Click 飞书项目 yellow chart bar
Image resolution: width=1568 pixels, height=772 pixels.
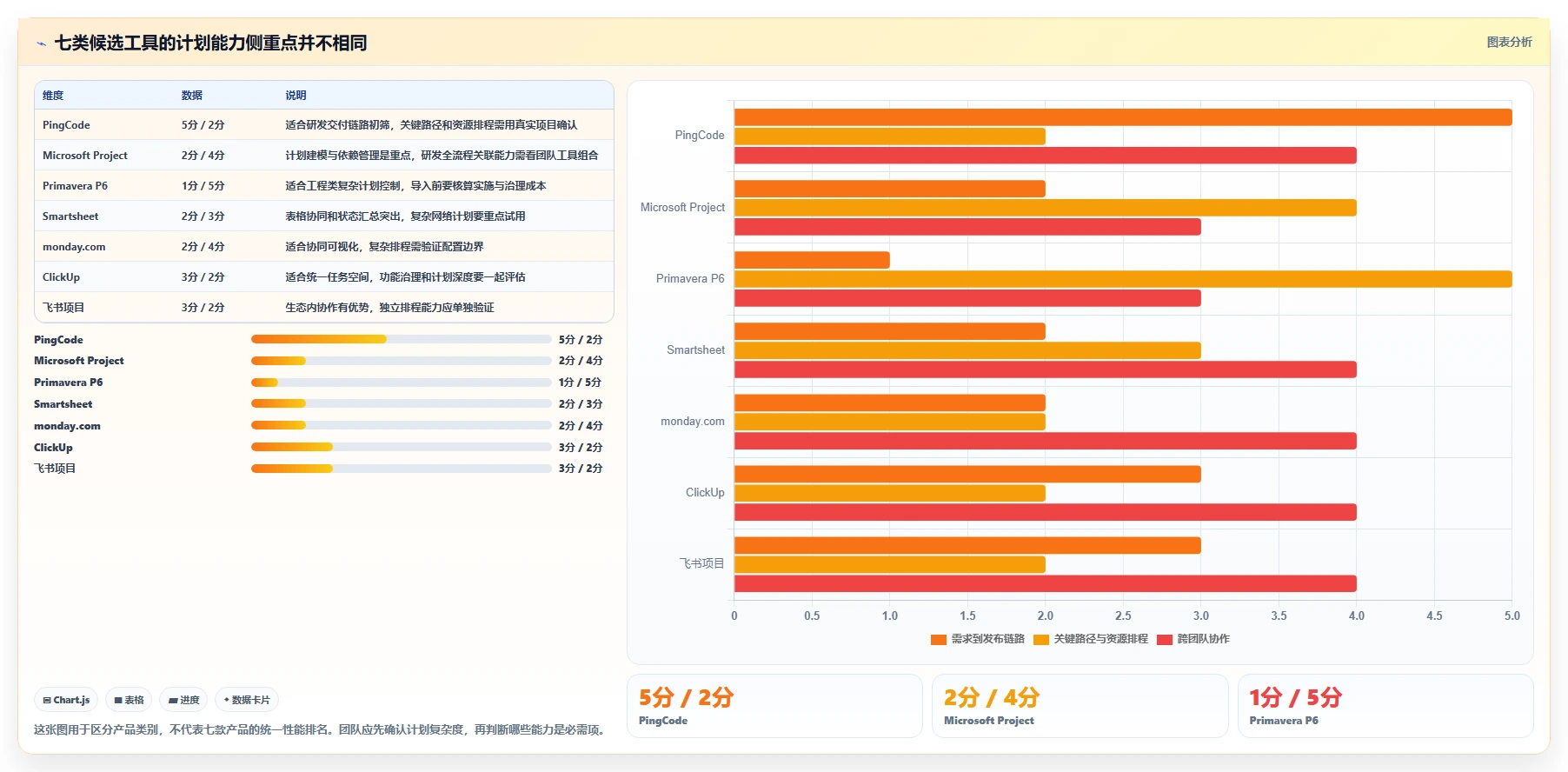click(x=890, y=564)
